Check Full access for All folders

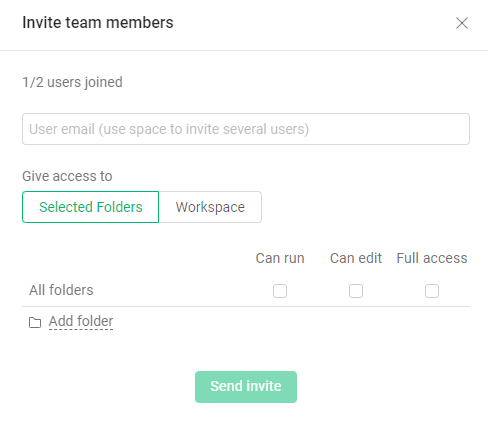(432, 291)
